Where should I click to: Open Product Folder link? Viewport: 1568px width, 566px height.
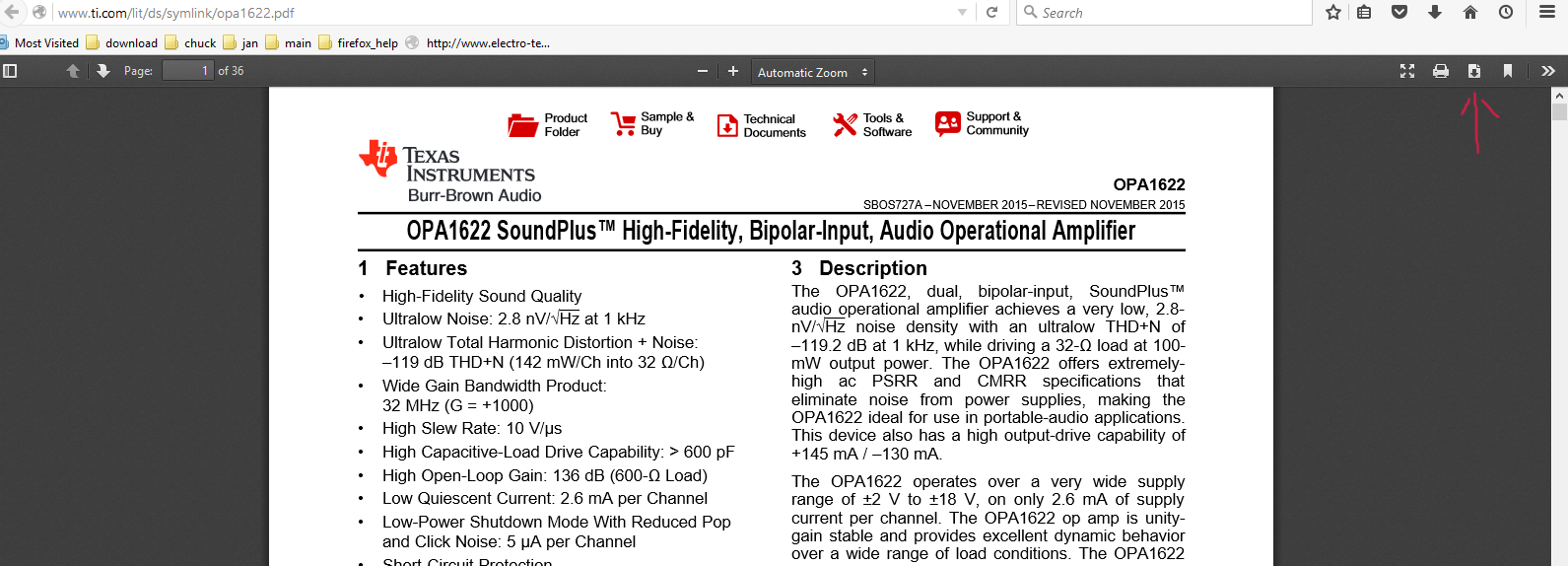click(547, 125)
